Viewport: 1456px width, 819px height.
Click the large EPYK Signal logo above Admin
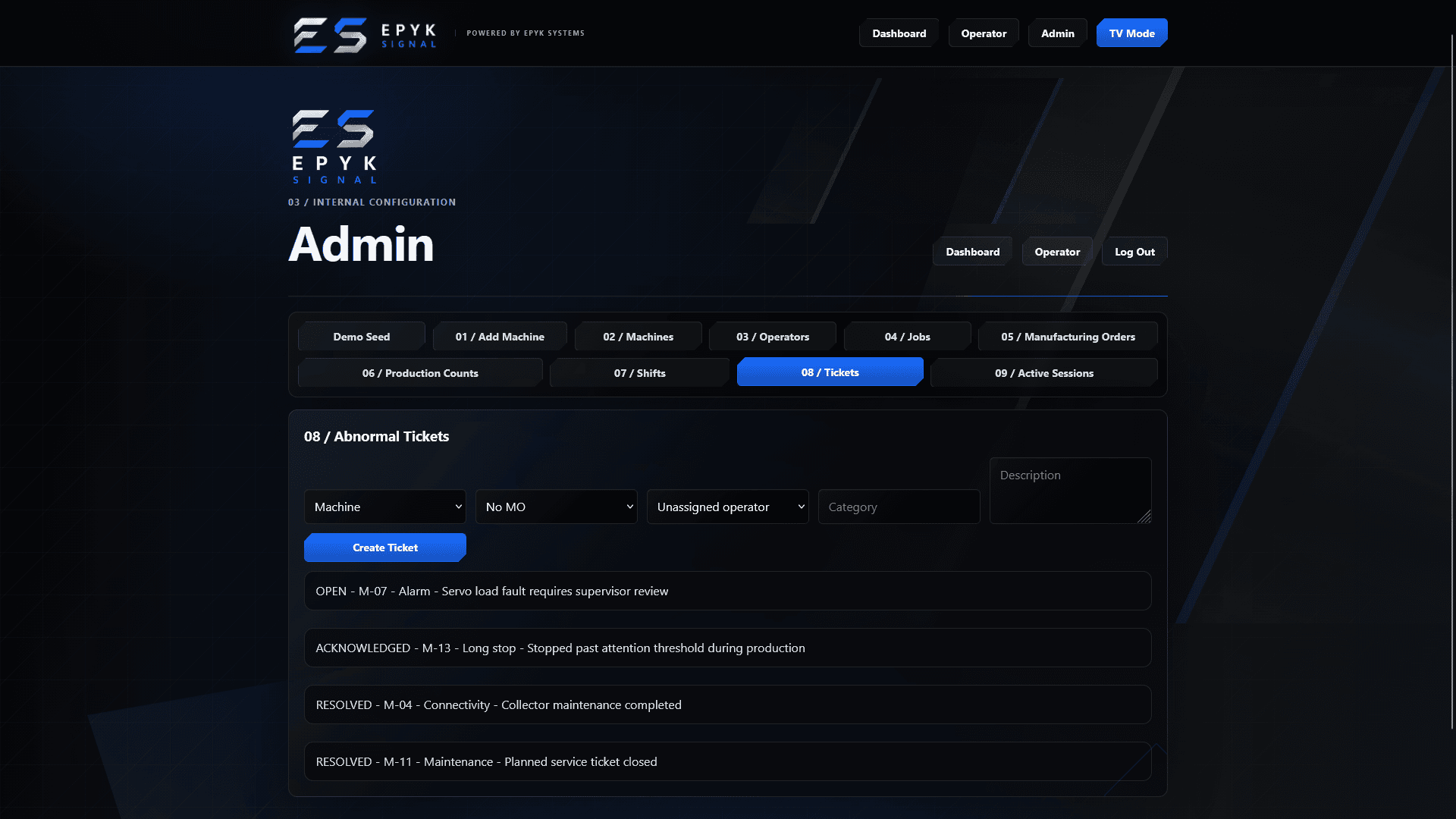click(x=334, y=147)
